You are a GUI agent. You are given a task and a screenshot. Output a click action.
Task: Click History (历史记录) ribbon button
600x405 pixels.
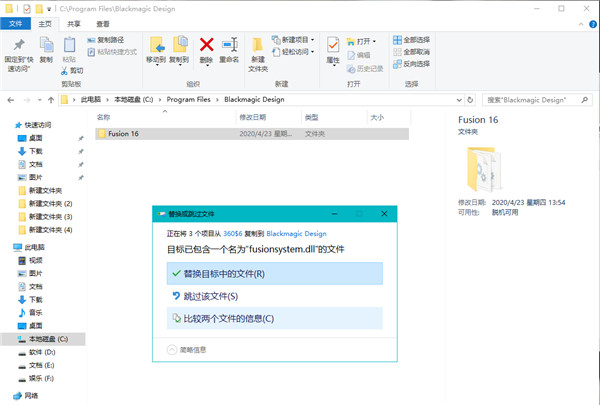pos(365,69)
